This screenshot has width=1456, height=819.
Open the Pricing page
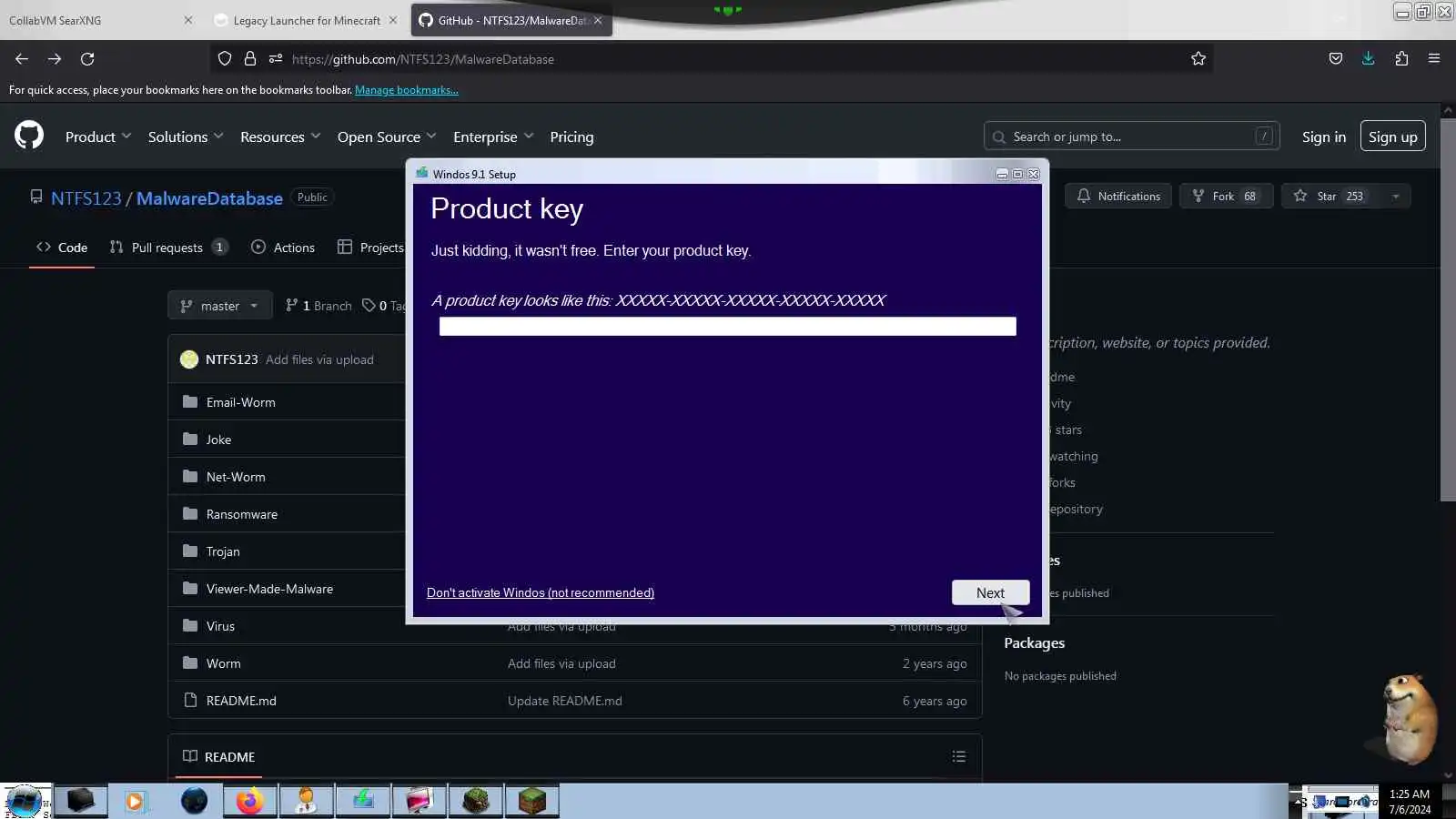pos(571,136)
